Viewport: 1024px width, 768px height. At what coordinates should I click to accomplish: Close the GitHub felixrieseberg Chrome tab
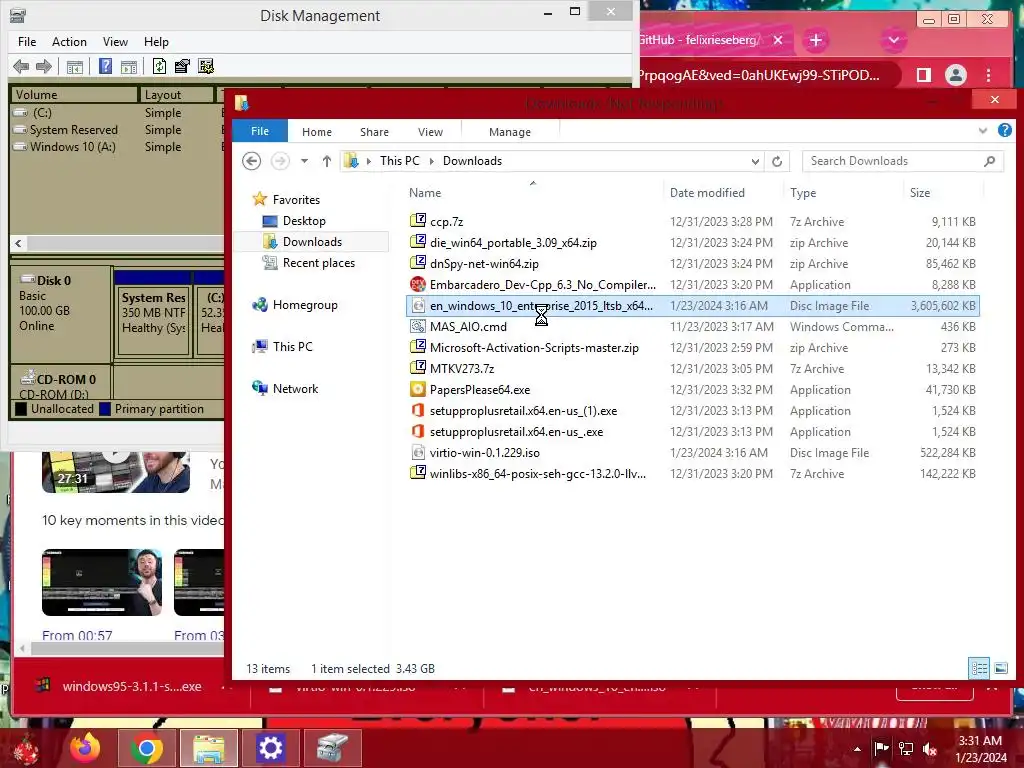pyautogui.click(x=778, y=40)
